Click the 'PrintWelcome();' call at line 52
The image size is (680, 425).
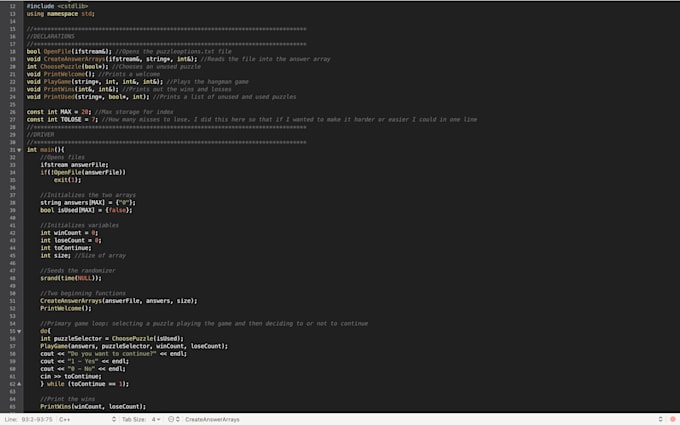[x=66, y=308]
